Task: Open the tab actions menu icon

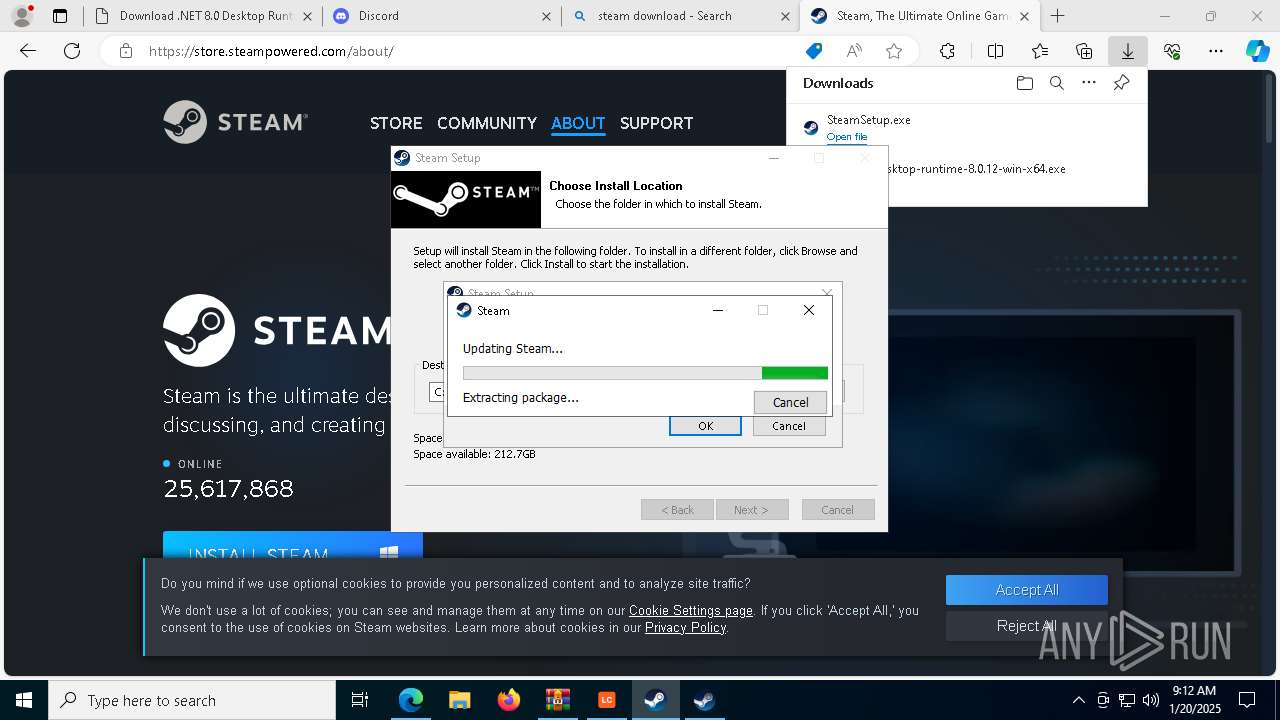Action: 60,16
